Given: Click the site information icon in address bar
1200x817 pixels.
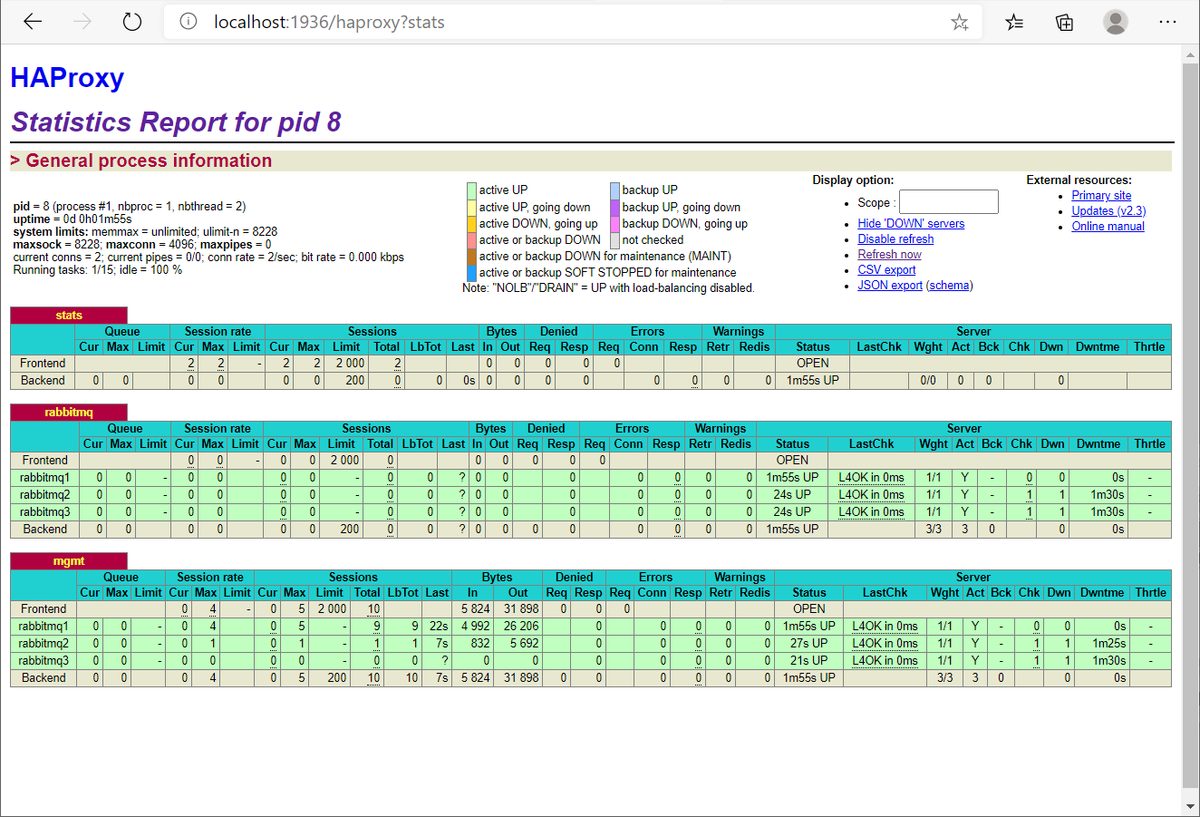Looking at the screenshot, I should coord(188,22).
